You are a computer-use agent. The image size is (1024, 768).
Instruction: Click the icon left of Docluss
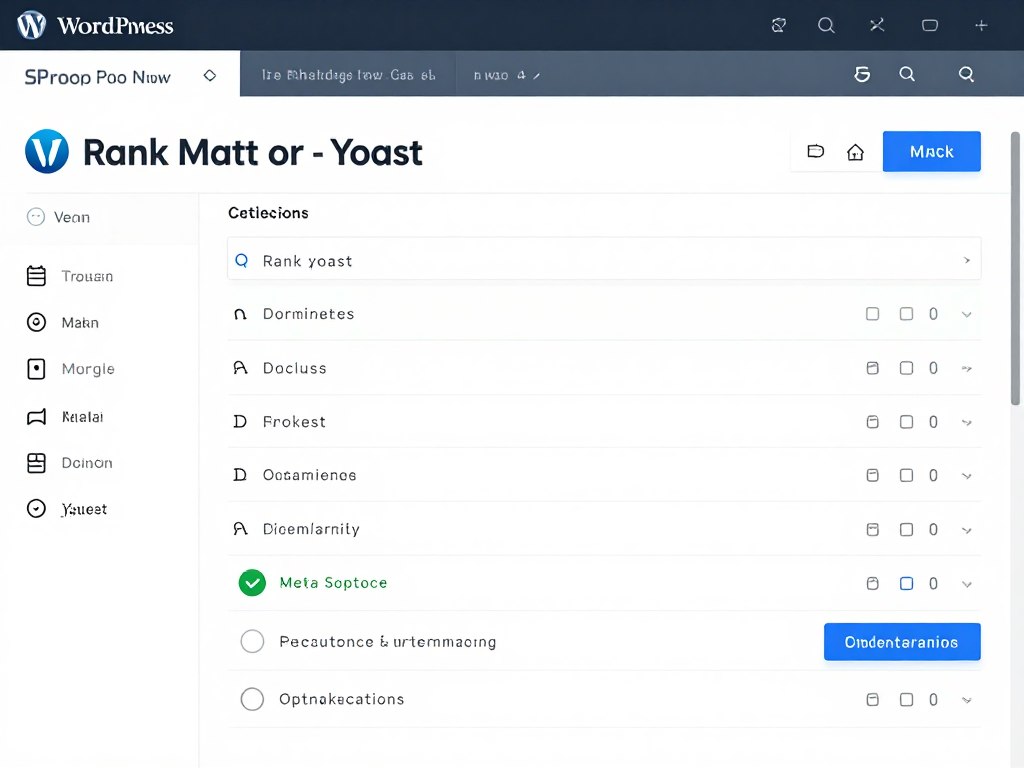tap(240, 368)
